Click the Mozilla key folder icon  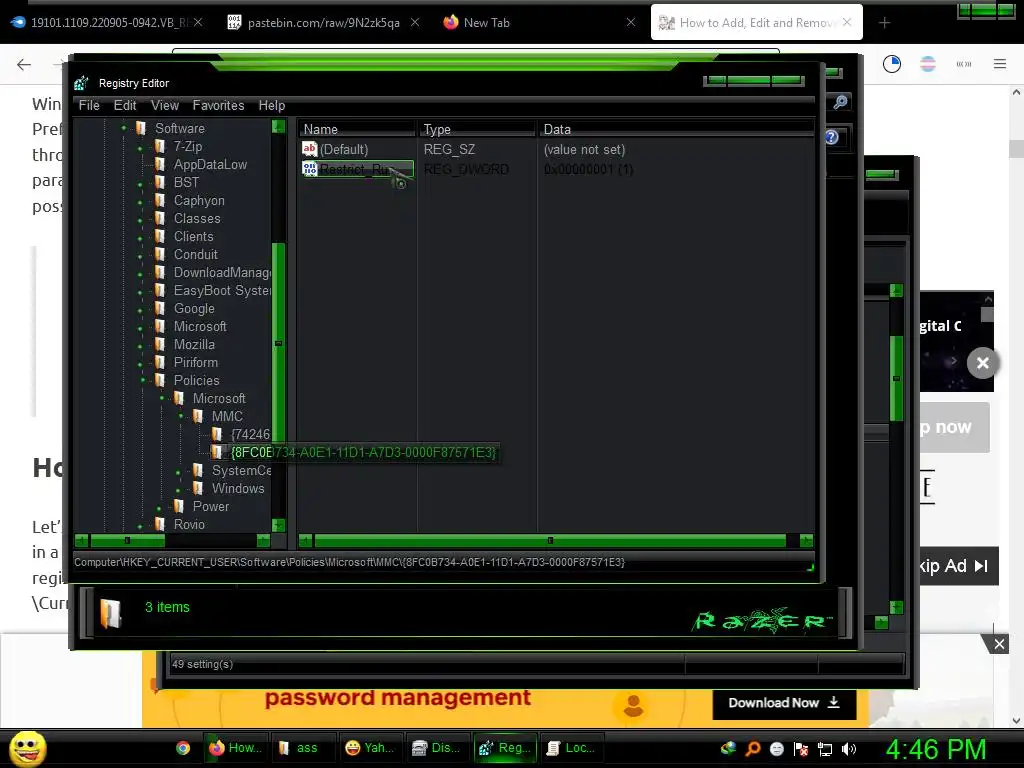click(160, 344)
